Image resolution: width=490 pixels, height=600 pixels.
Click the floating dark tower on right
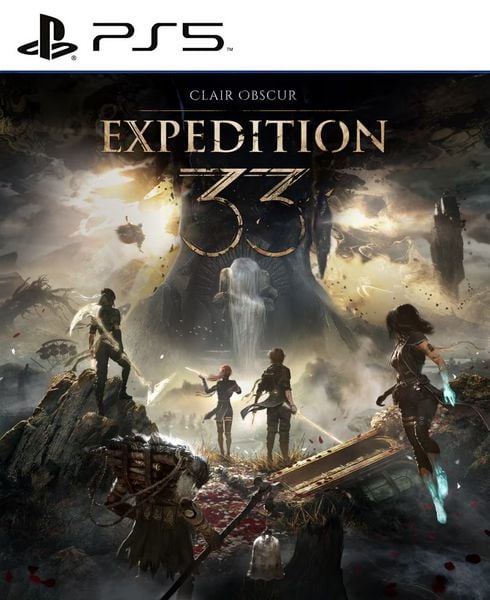point(447,245)
